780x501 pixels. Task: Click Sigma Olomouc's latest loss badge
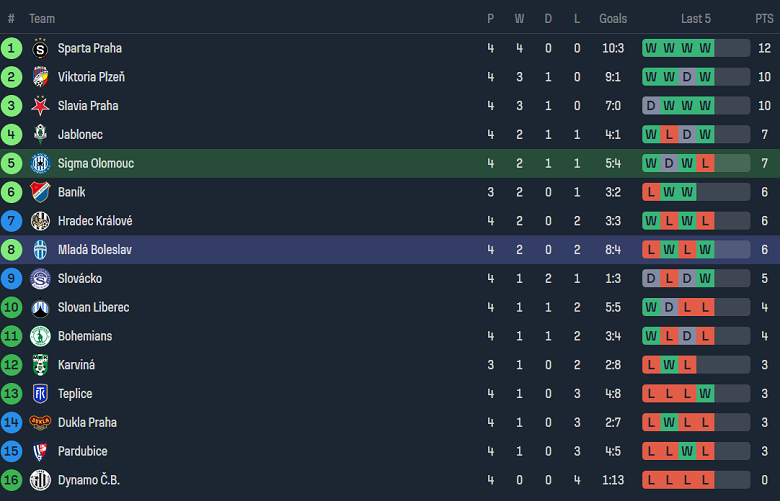(705, 164)
